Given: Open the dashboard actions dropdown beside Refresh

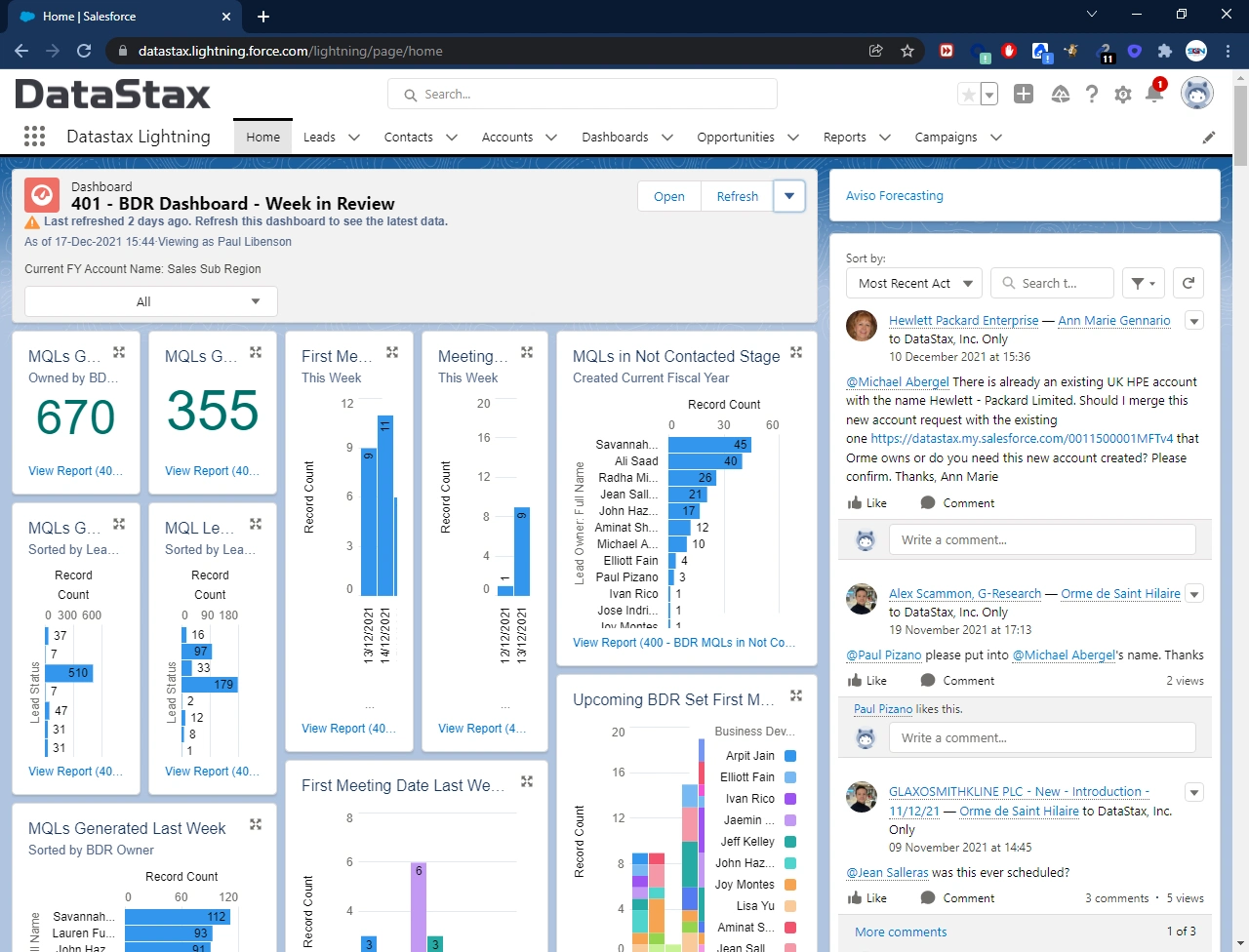Looking at the screenshot, I should pos(789,196).
